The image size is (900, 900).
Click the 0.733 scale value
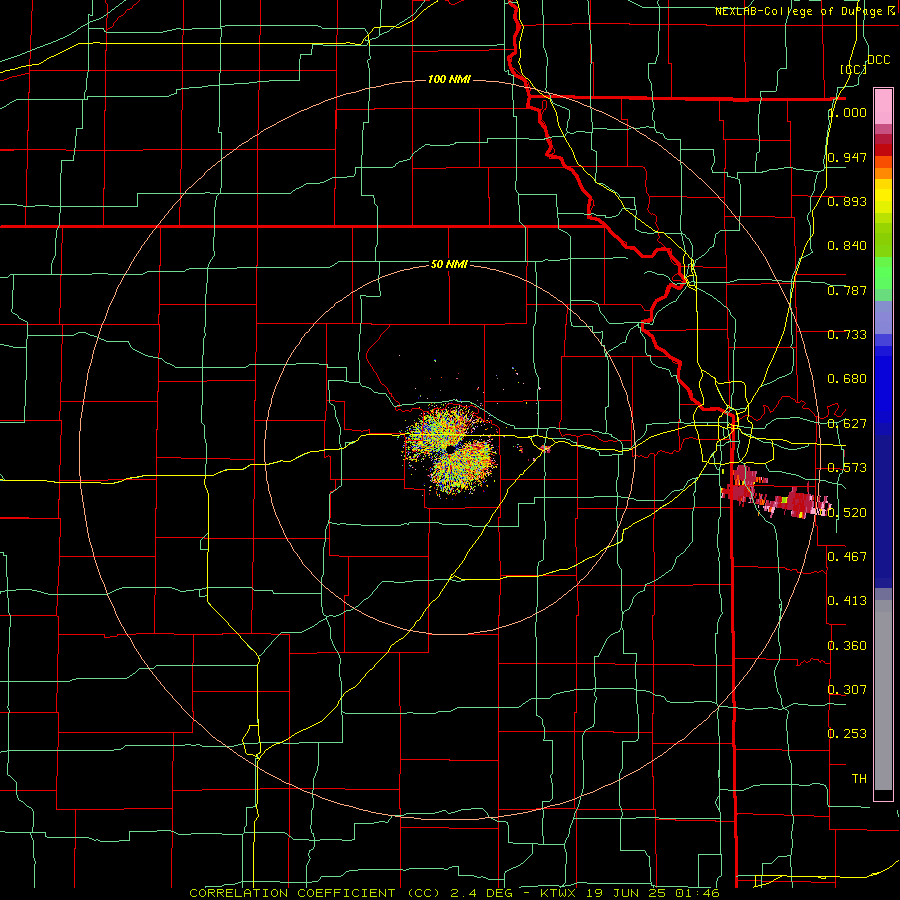click(847, 335)
